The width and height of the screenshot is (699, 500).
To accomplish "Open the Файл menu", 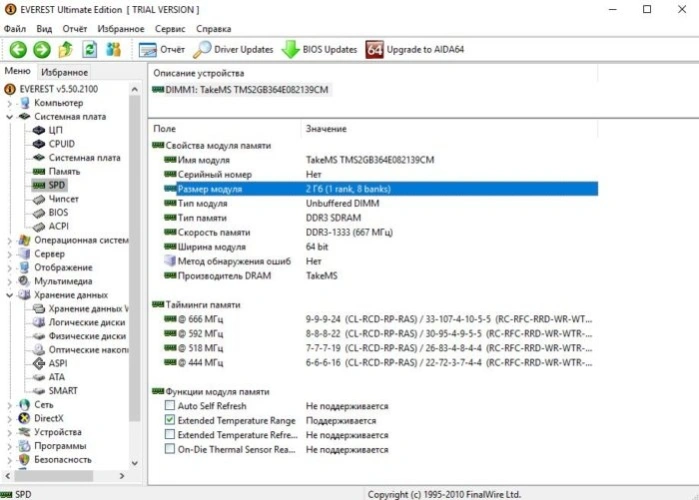I will 15,29.
